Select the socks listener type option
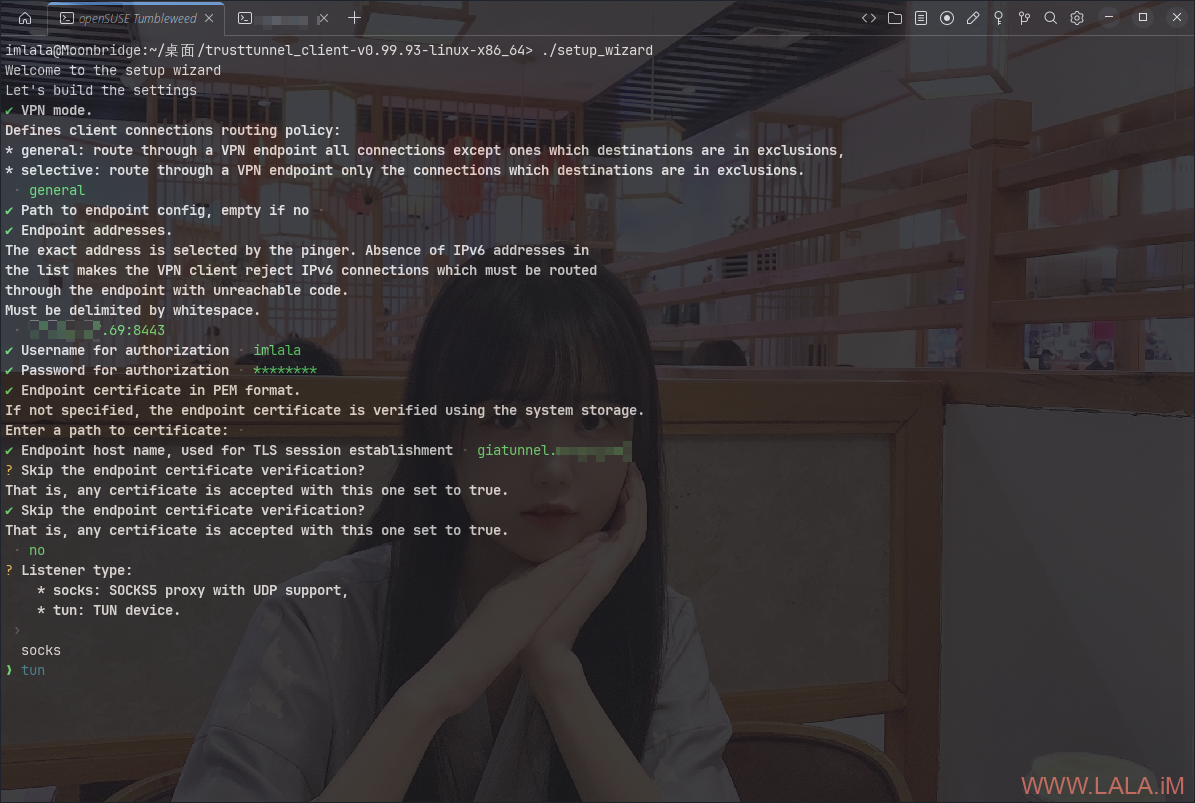The height and width of the screenshot is (803, 1195). 41,650
